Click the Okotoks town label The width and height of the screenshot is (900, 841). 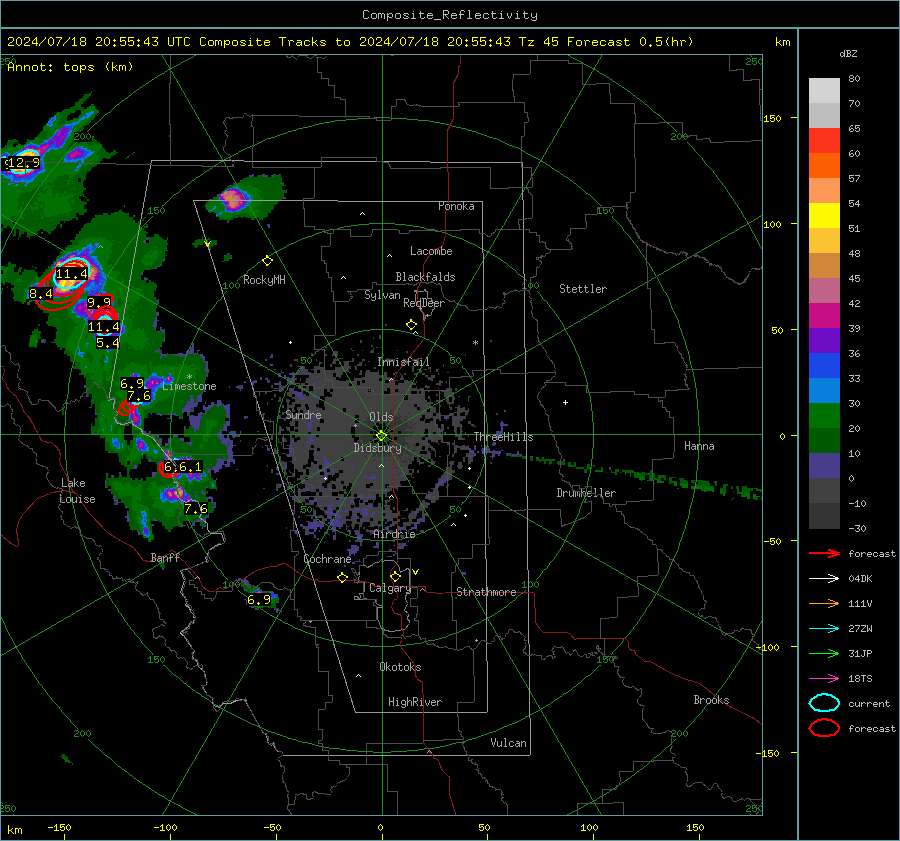400,667
